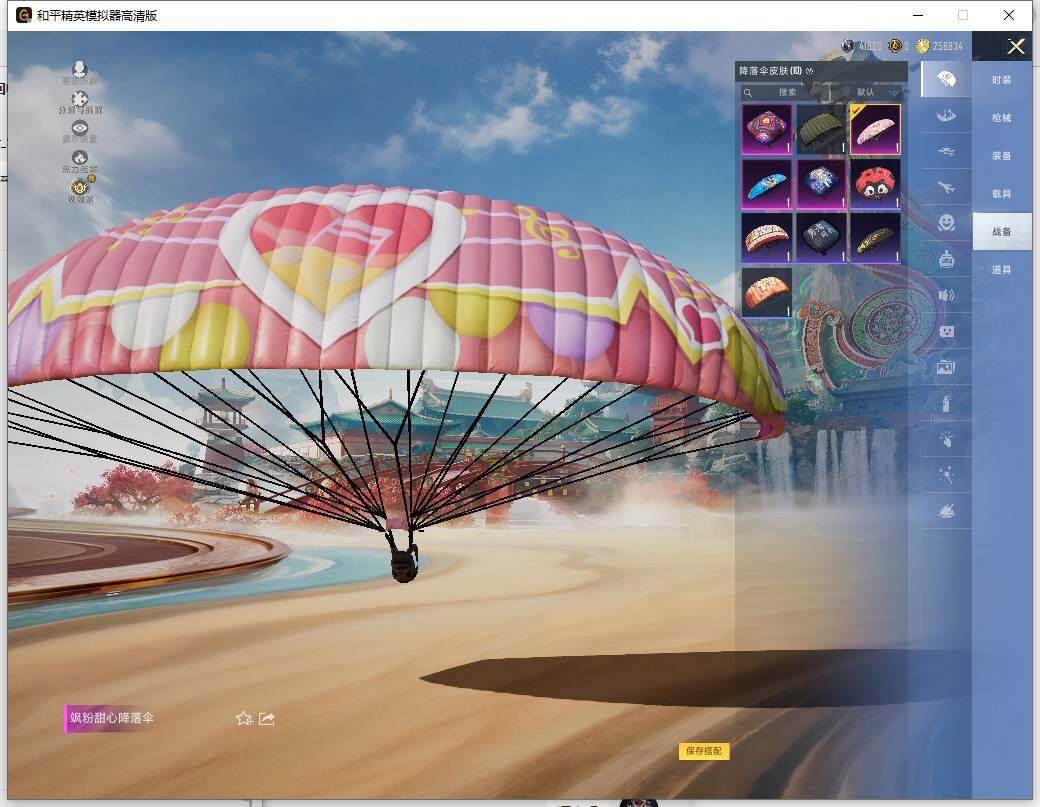Click the 保存搭配 button
The width and height of the screenshot is (1040, 807).
(x=704, y=751)
